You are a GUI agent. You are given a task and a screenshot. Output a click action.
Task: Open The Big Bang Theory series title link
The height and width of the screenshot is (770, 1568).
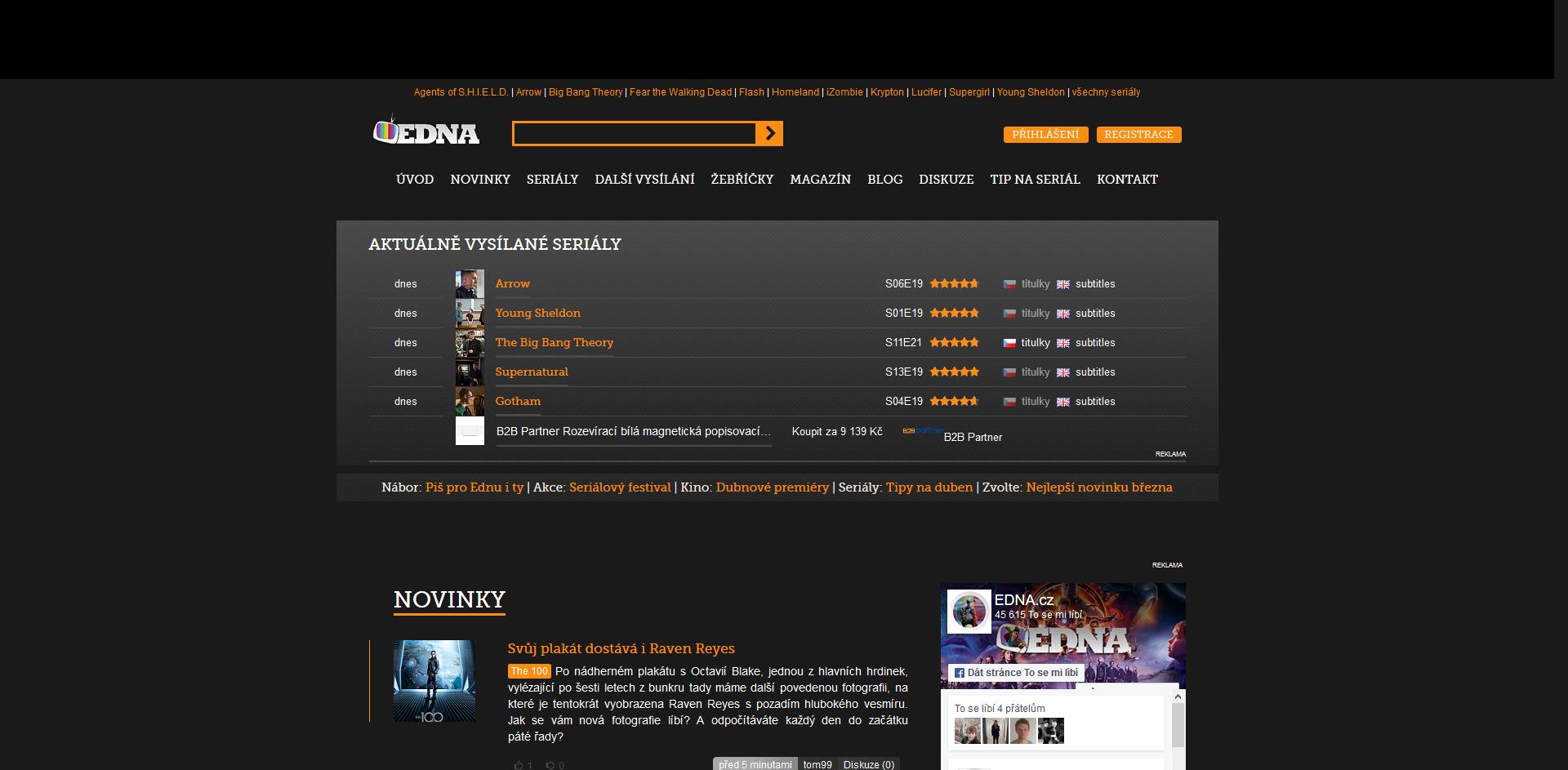555,342
